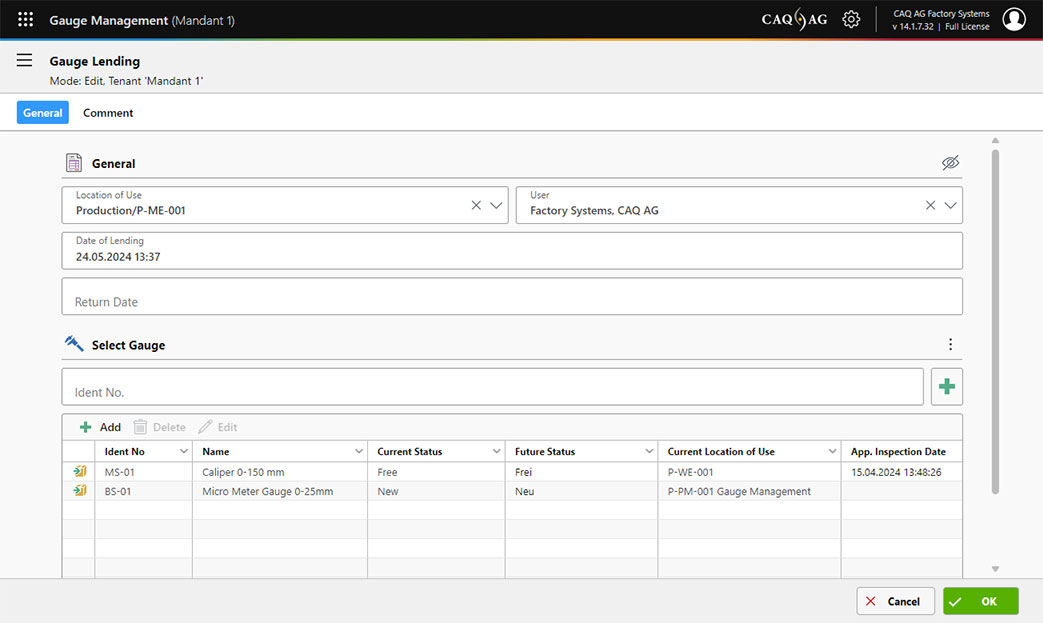1043x623 pixels.
Task: Open the Current Status column filter
Action: [x=496, y=452]
